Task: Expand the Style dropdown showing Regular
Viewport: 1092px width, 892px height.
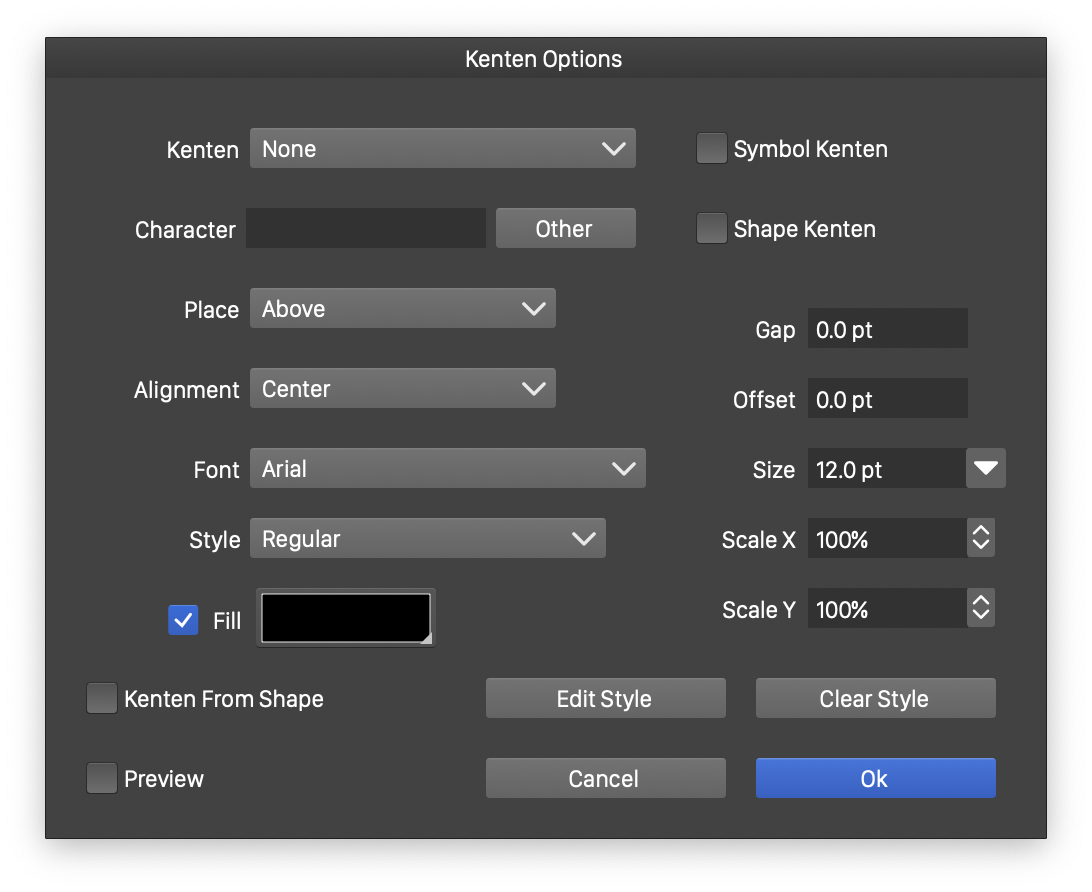Action: pyautogui.click(x=427, y=539)
